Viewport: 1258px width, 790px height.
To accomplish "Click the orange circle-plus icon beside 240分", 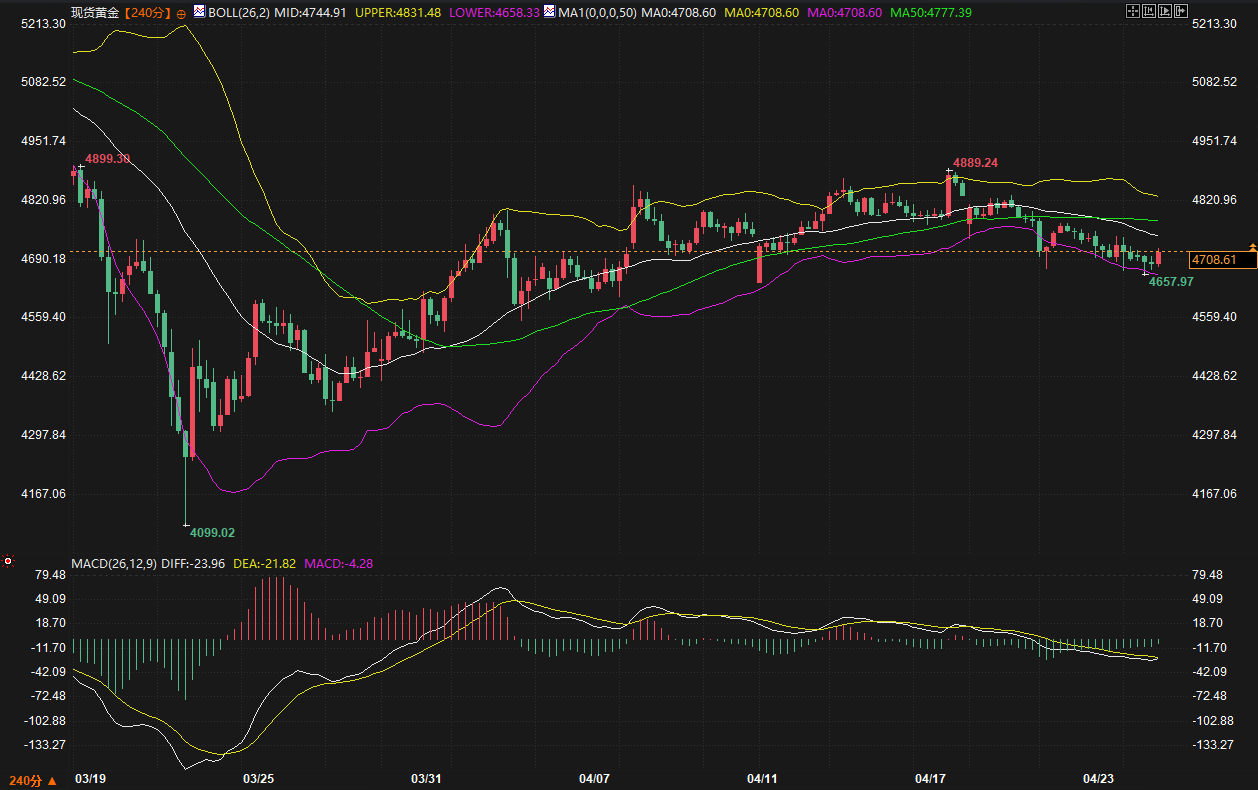I will click(181, 14).
